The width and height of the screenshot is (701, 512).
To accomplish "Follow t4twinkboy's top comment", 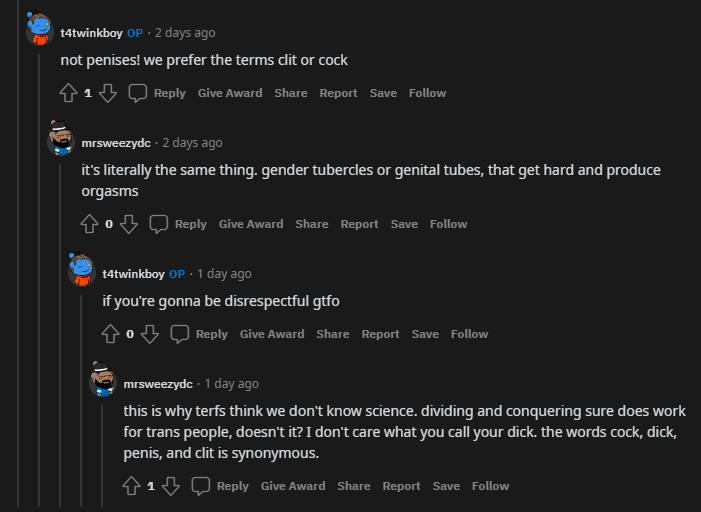I will tap(427, 93).
